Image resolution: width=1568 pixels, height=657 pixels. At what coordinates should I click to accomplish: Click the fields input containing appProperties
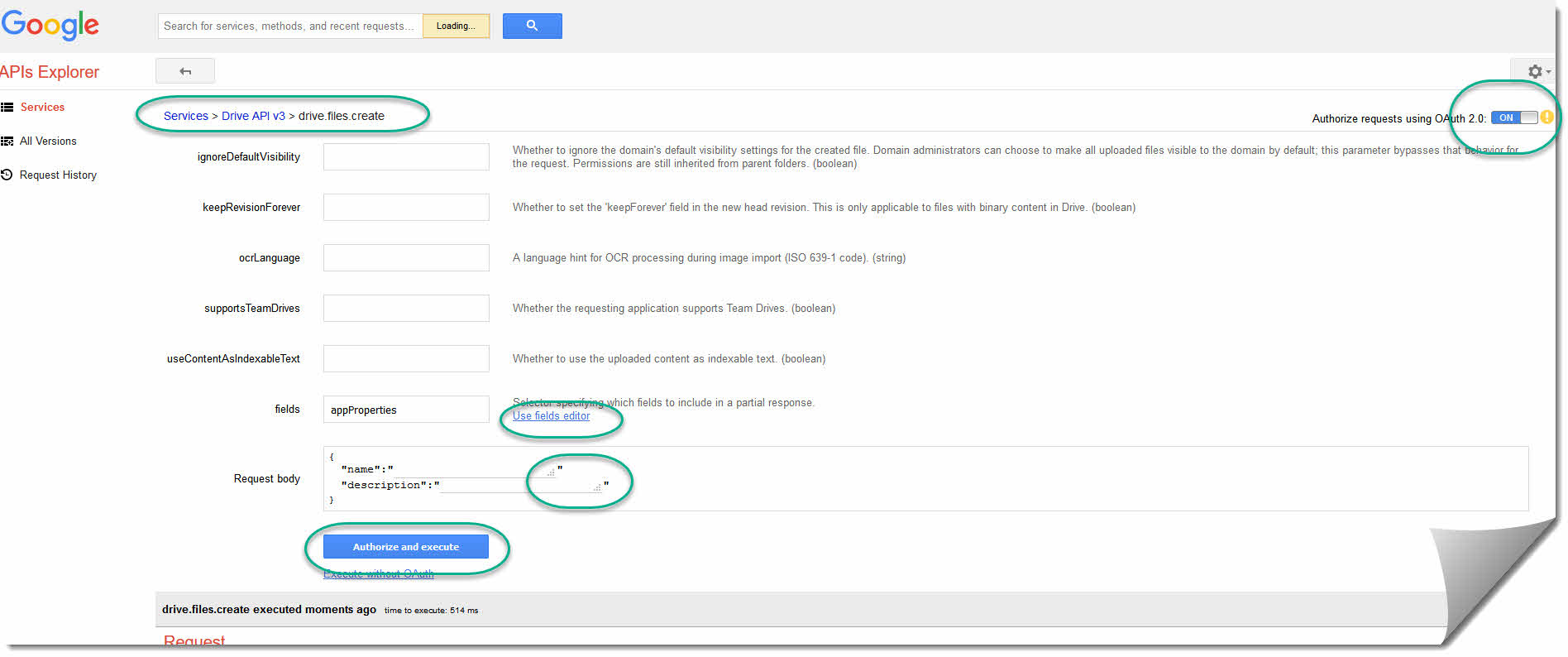click(406, 410)
